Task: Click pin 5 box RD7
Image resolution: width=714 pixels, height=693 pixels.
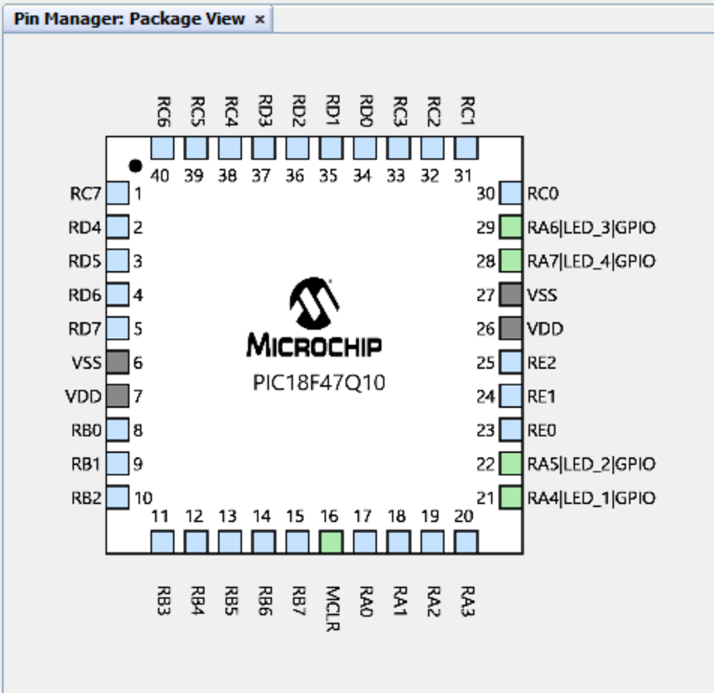Action: tap(118, 328)
